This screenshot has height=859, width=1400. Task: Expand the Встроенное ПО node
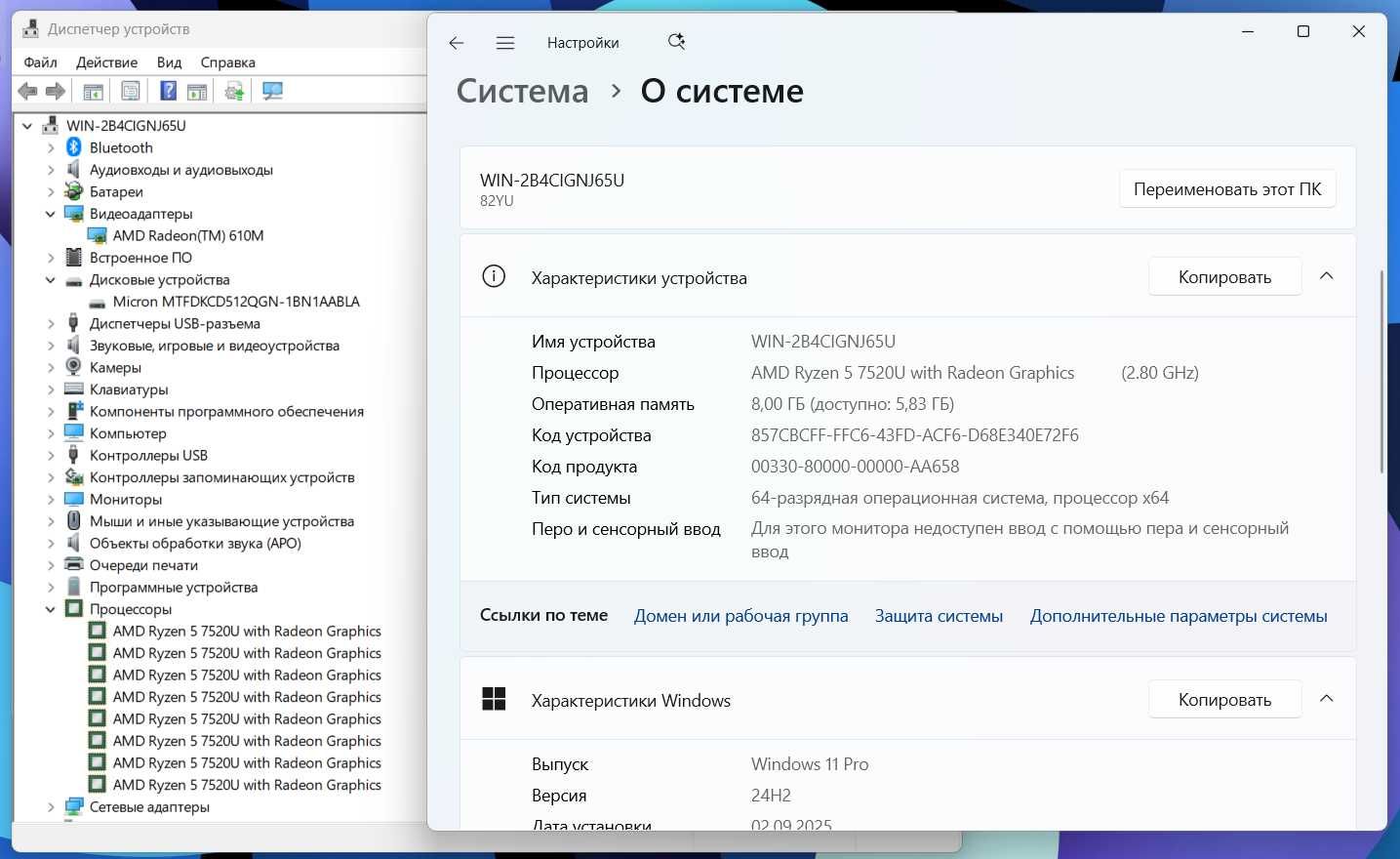(51, 258)
